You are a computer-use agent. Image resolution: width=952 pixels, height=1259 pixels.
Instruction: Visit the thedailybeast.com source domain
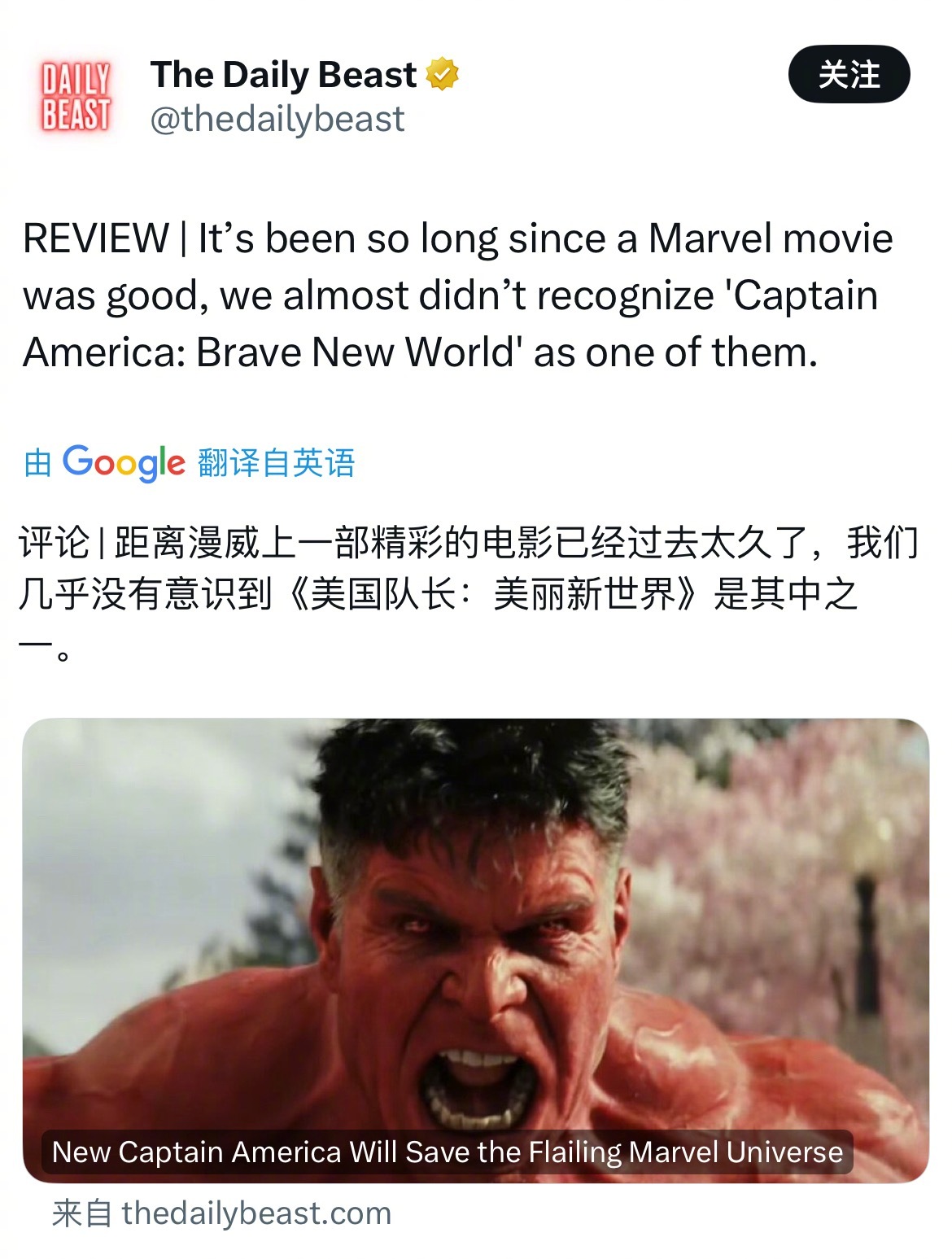point(256,1213)
